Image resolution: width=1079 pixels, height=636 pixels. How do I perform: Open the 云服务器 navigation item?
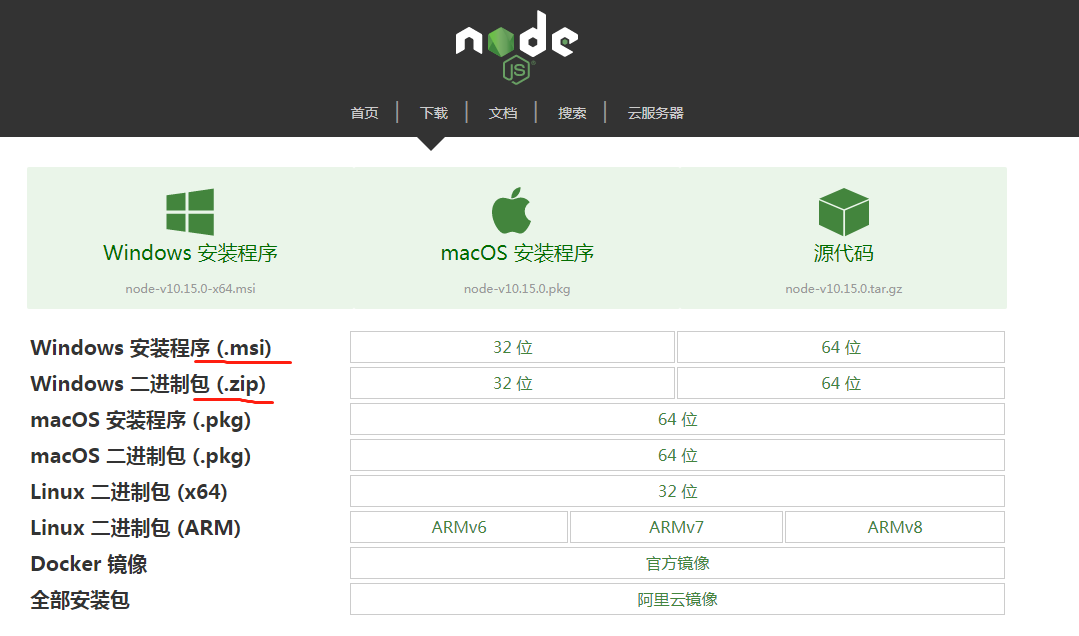tap(655, 113)
